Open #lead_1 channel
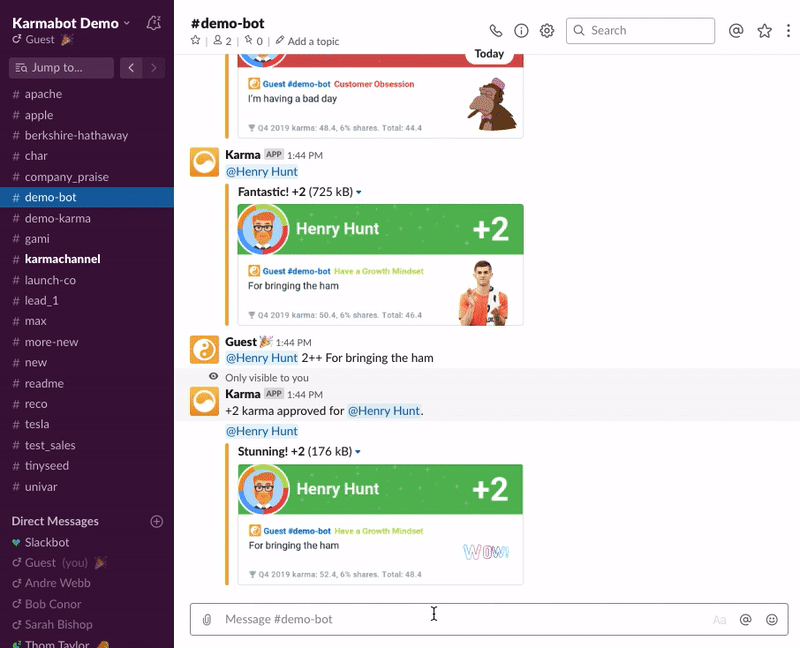 coord(87,301)
